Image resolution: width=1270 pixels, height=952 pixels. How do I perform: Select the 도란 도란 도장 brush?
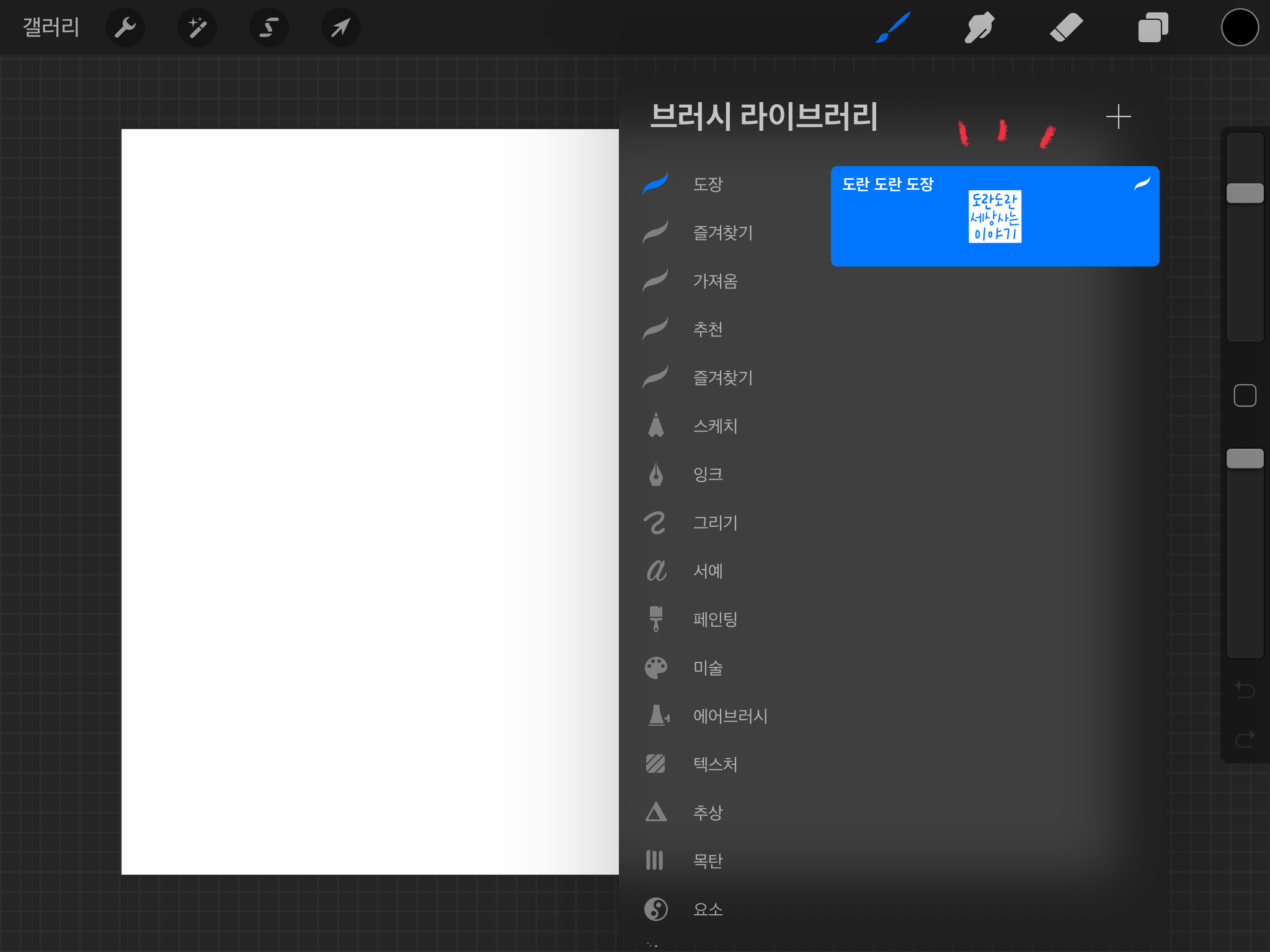tap(995, 216)
